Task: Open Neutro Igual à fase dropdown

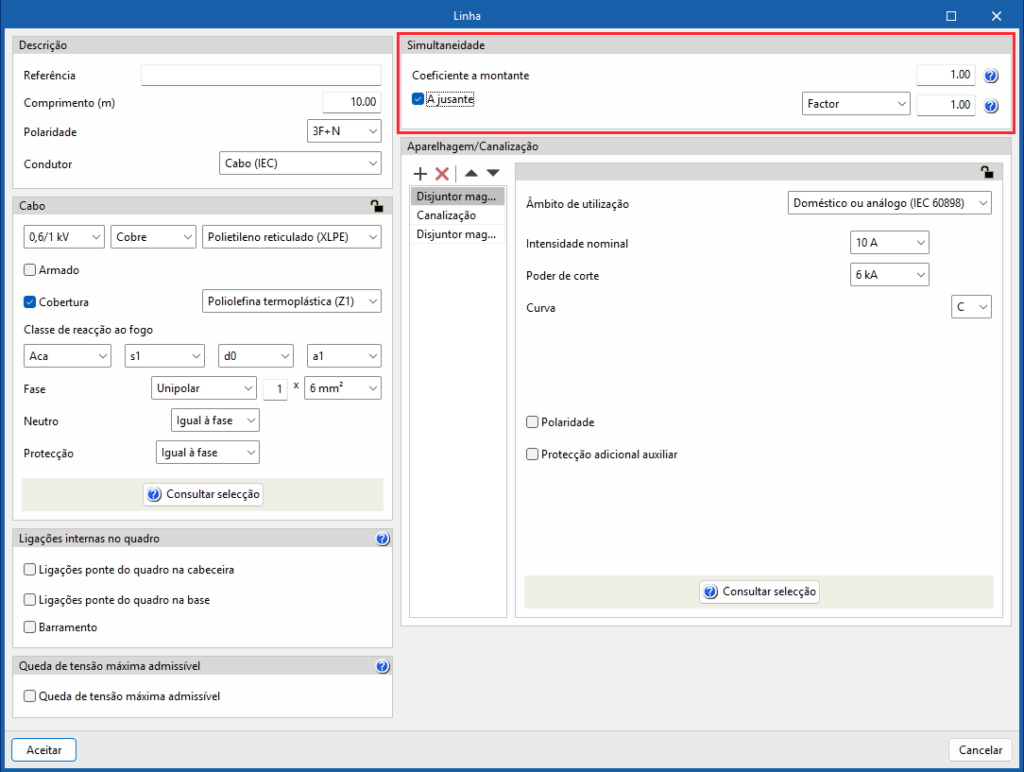Action: pyautogui.click(x=215, y=420)
